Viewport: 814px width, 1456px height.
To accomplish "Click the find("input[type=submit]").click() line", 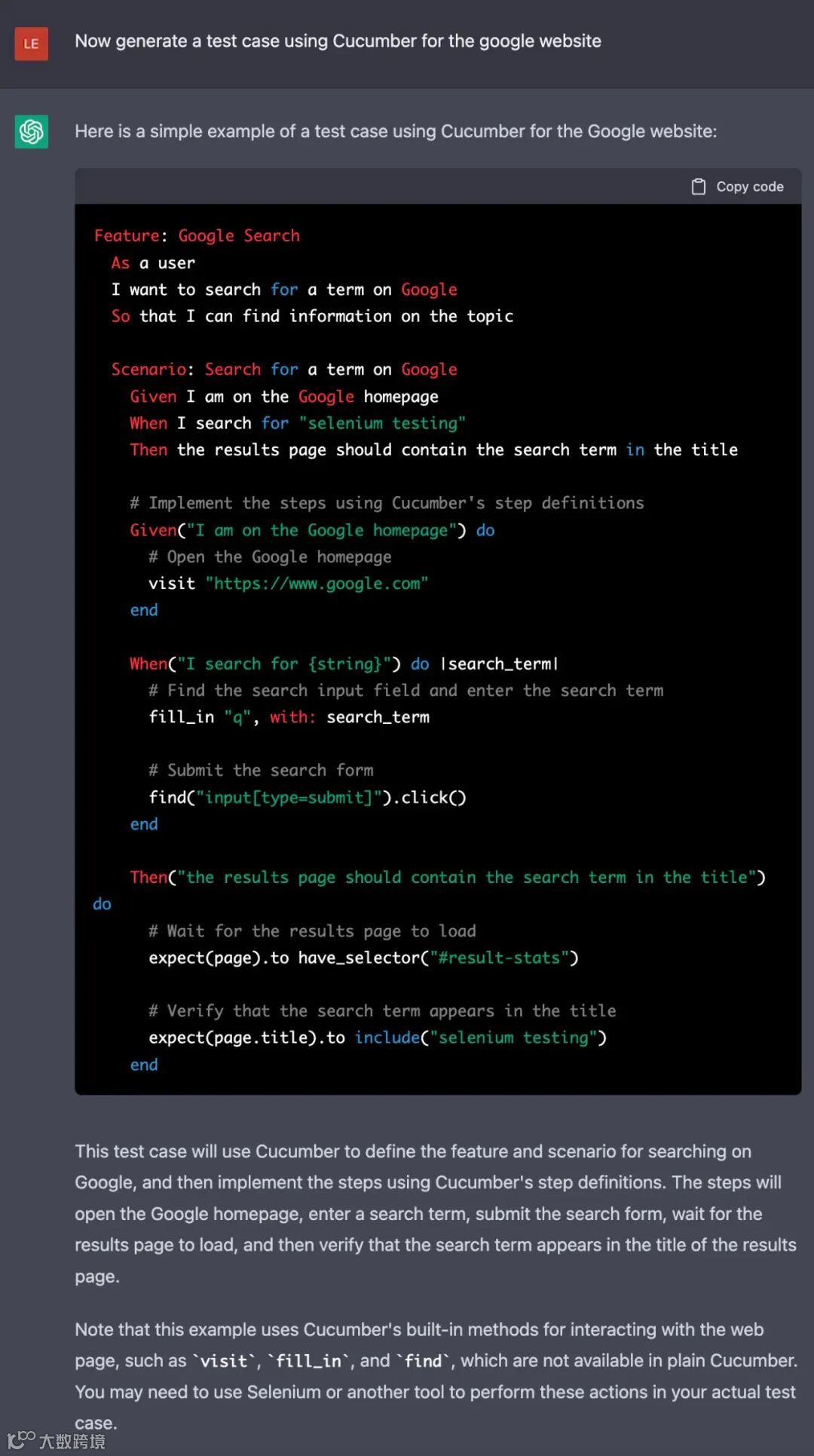I will click(308, 797).
